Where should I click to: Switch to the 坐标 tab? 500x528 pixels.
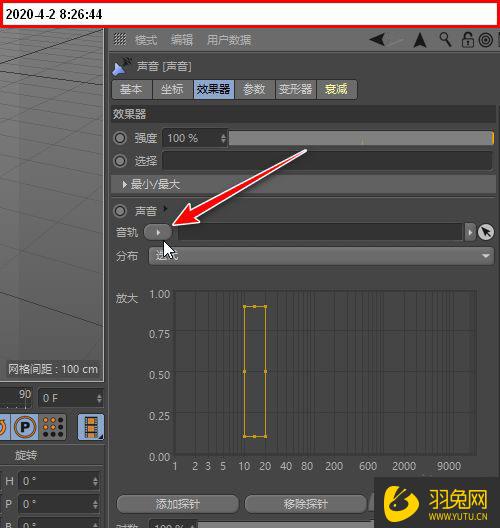(173, 89)
